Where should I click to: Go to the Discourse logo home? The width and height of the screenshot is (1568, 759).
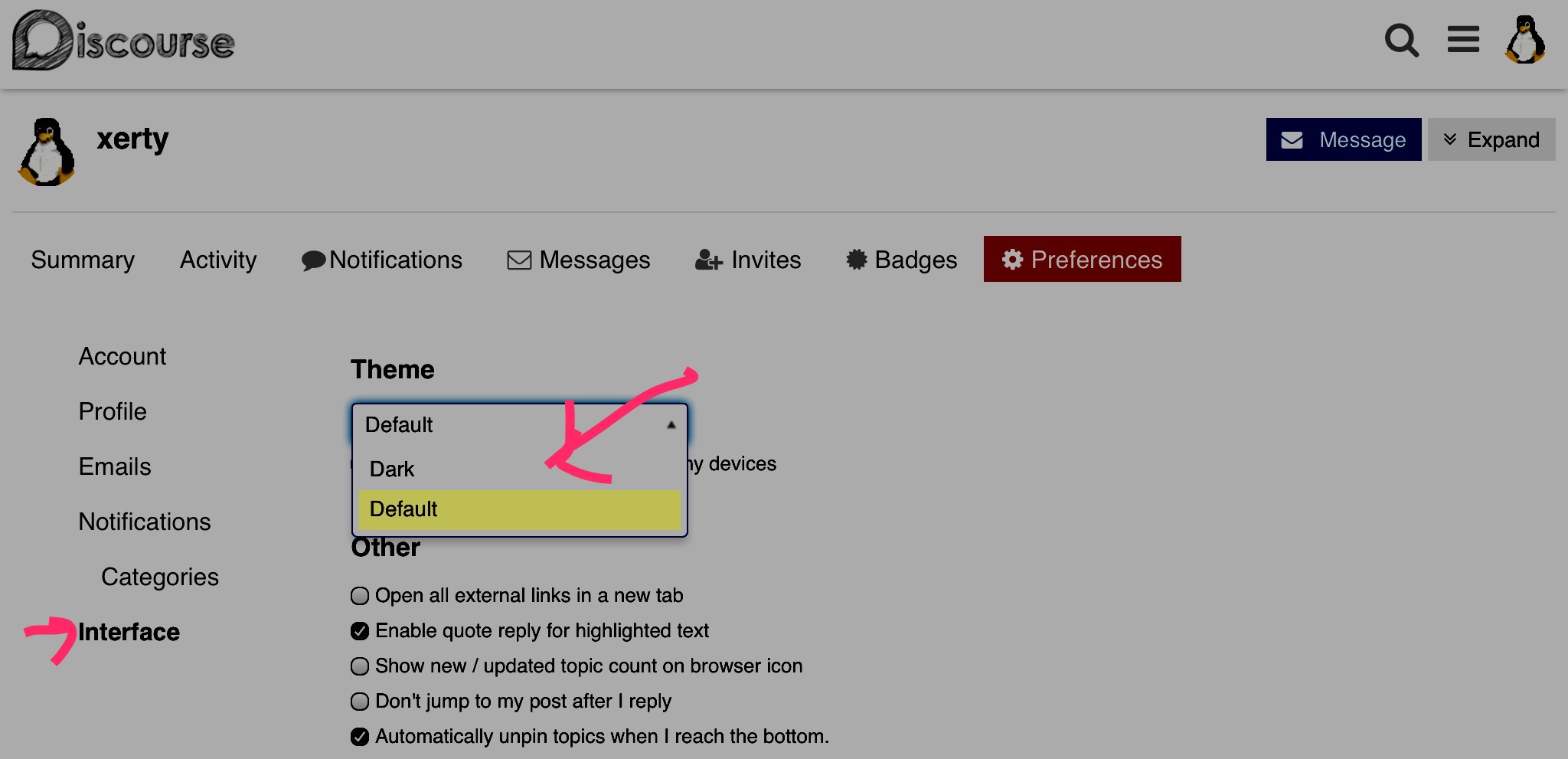[x=123, y=41]
